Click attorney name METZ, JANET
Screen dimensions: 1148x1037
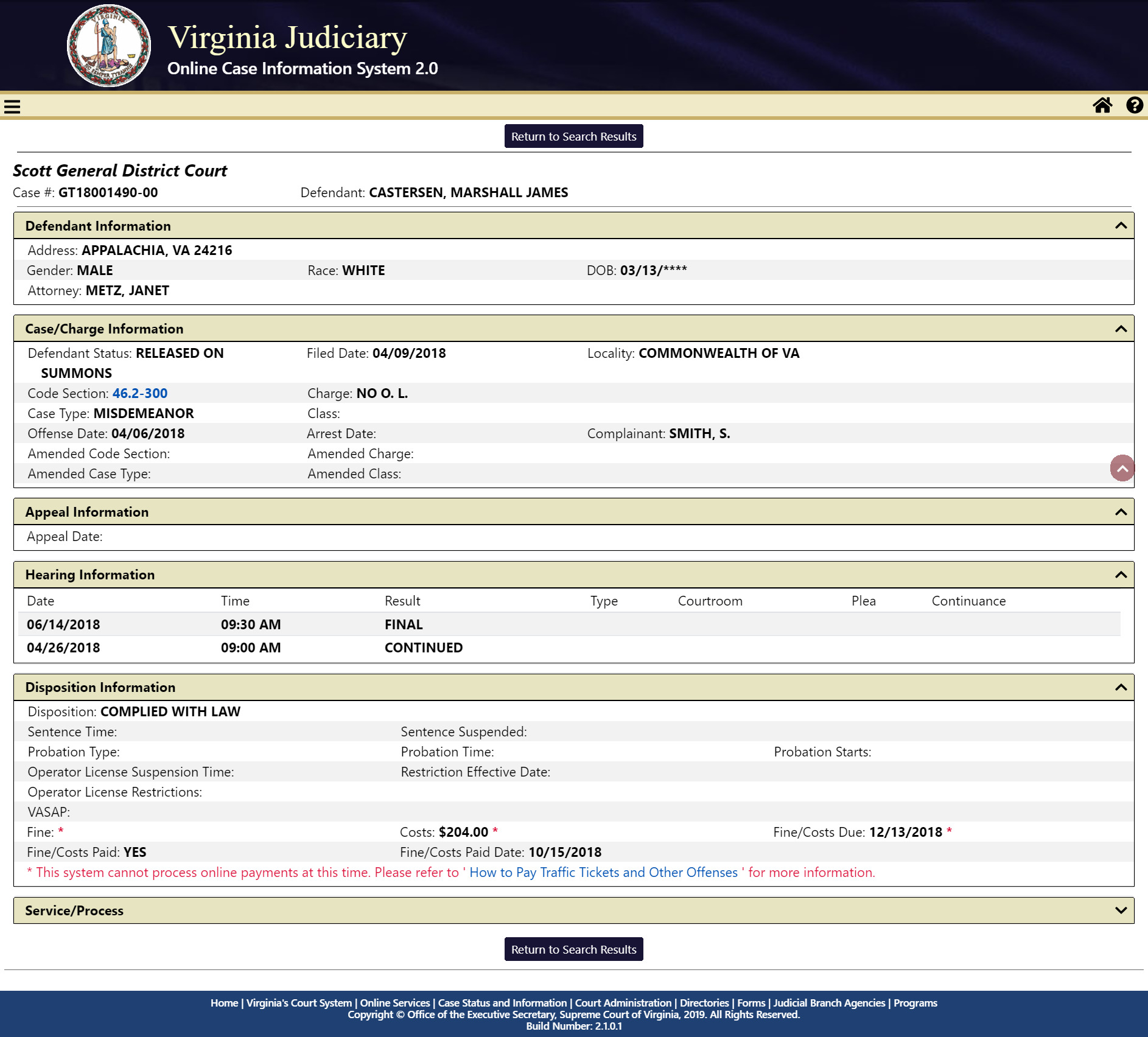pos(127,290)
